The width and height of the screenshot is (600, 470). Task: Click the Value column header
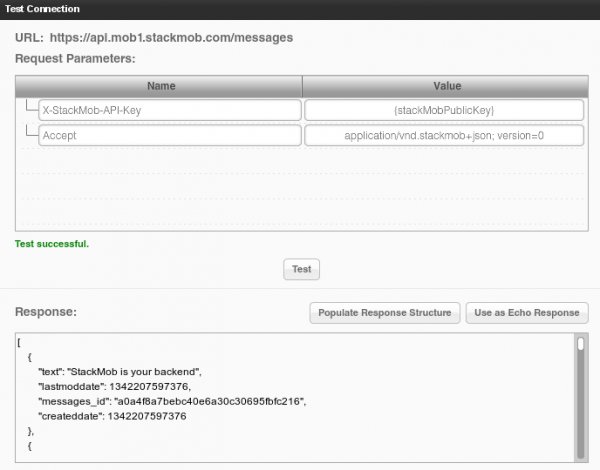(x=445, y=86)
